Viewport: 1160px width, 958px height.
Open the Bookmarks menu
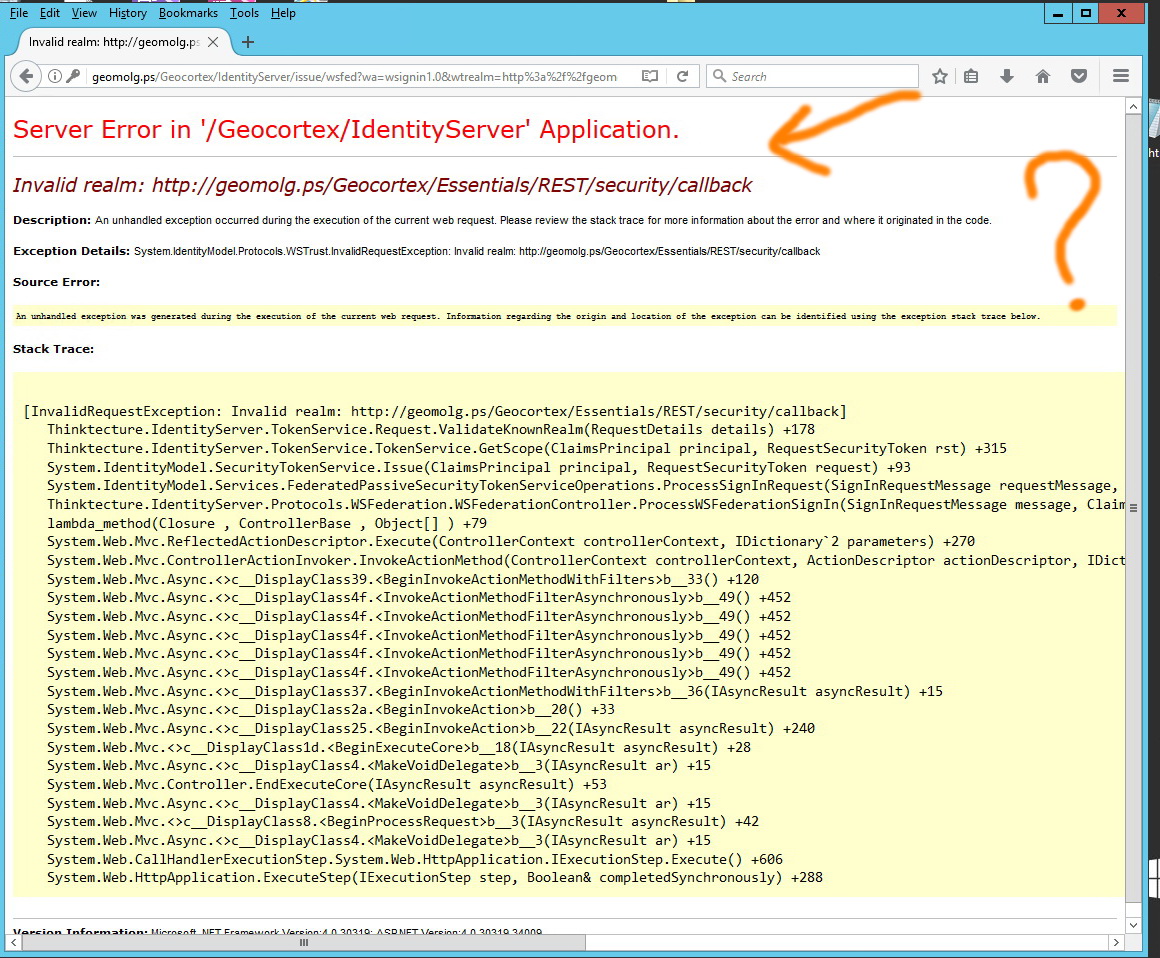(189, 13)
